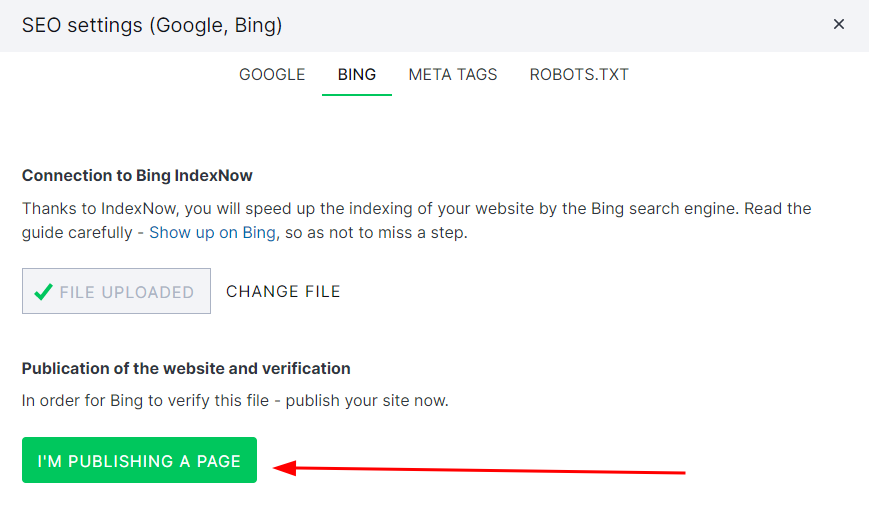The width and height of the screenshot is (869, 525).
Task: Click the I'M PUBLISHING A PAGE button
Action: click(x=139, y=461)
